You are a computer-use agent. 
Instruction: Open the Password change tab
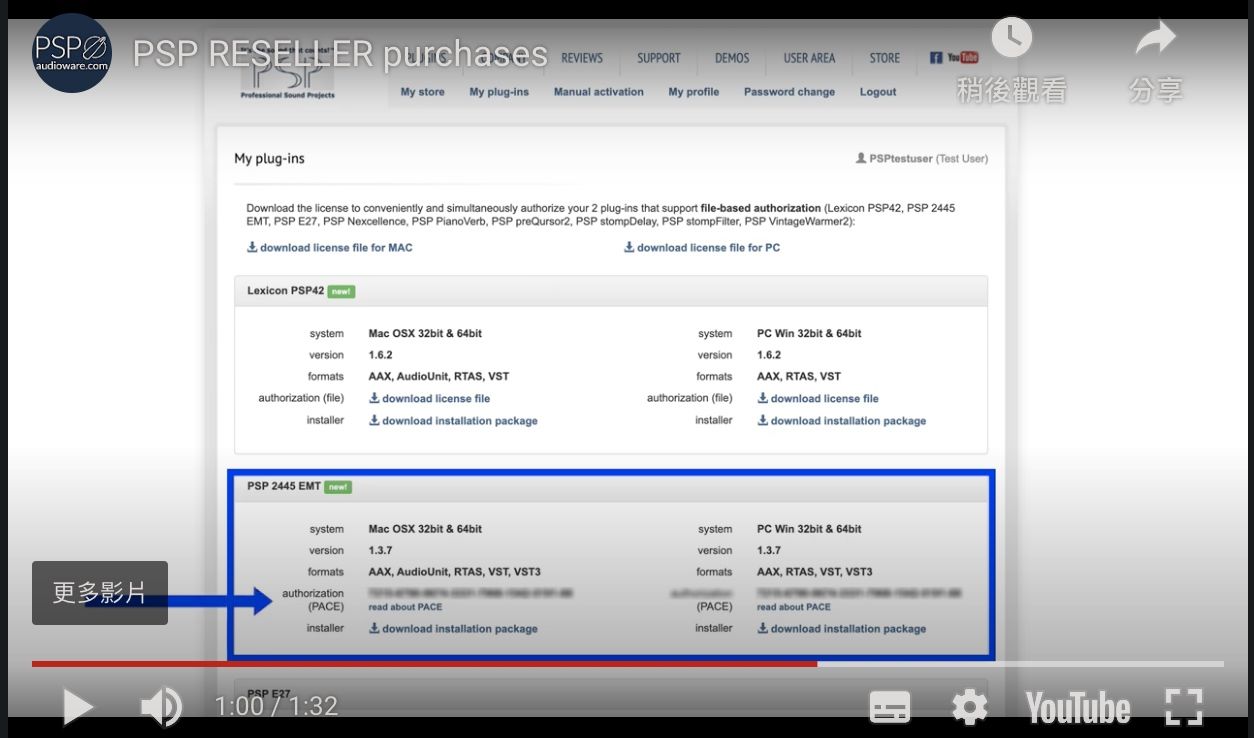(x=789, y=92)
